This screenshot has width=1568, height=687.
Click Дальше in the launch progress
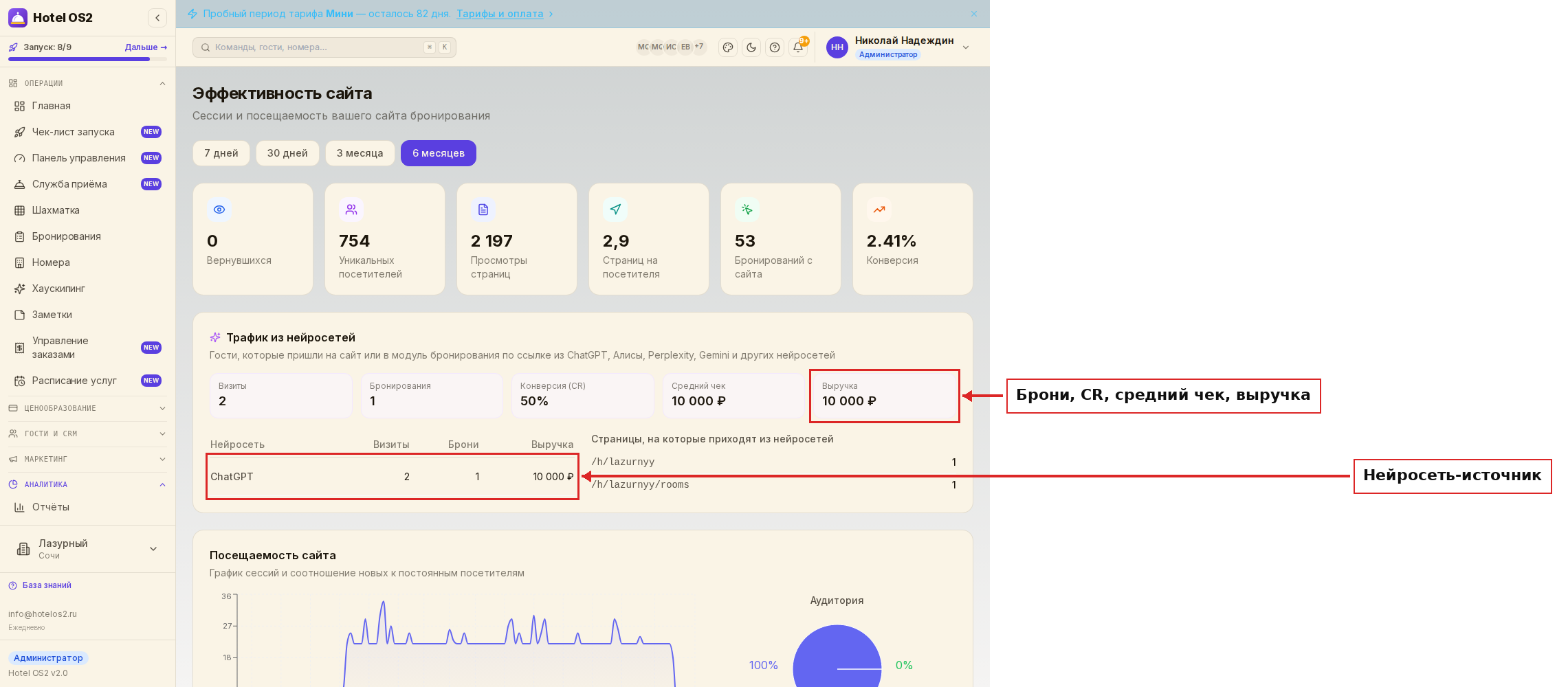pyautogui.click(x=146, y=47)
